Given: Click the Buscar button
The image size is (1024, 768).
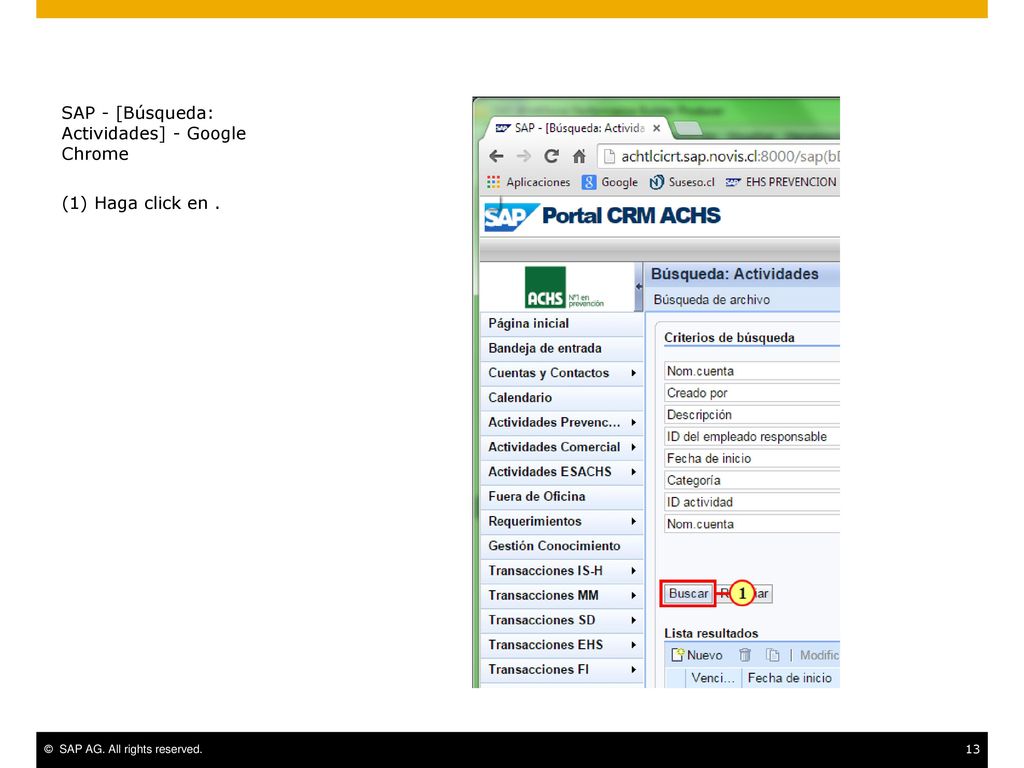Looking at the screenshot, I should pyautogui.click(x=688, y=594).
